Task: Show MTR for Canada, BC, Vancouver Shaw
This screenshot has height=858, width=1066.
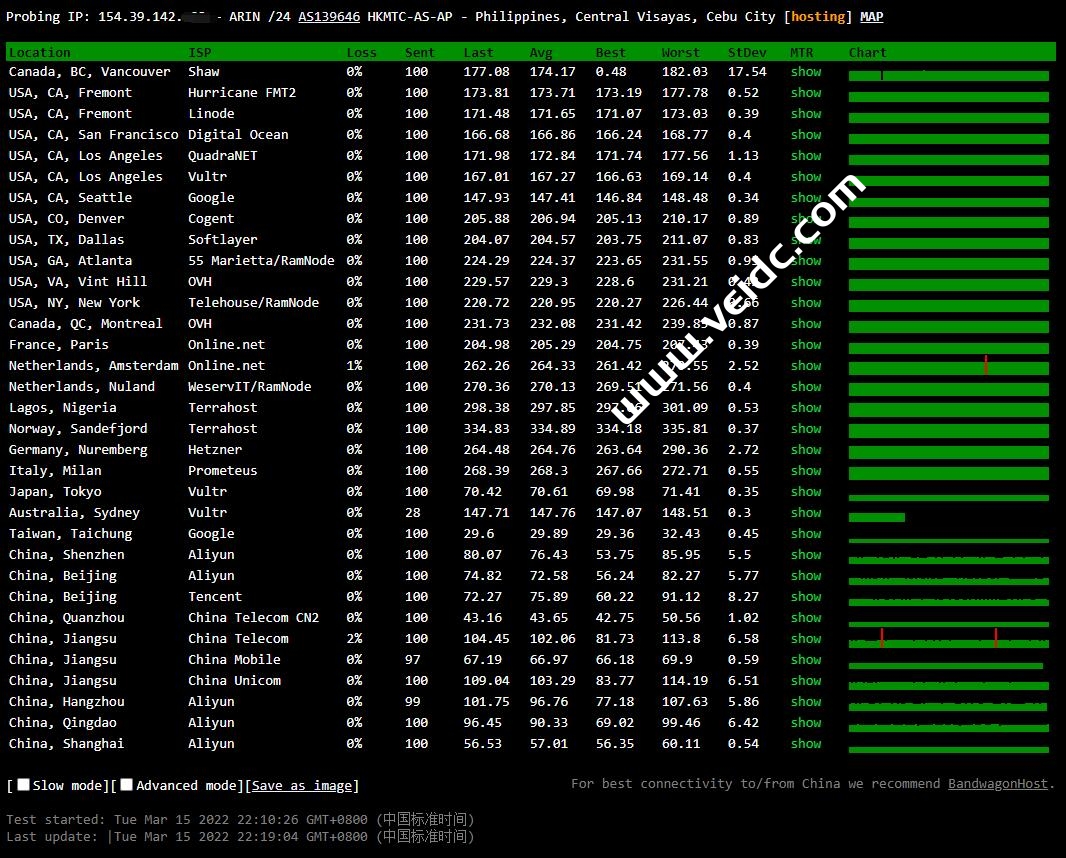Action: pos(806,71)
